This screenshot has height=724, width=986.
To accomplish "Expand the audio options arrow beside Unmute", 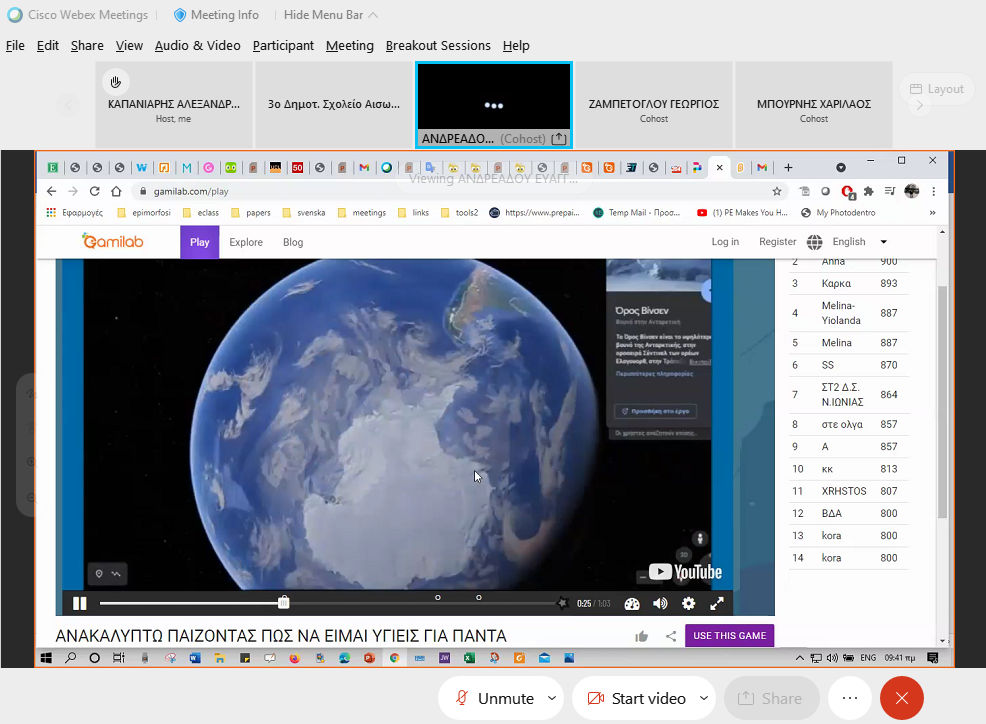I will point(551,698).
